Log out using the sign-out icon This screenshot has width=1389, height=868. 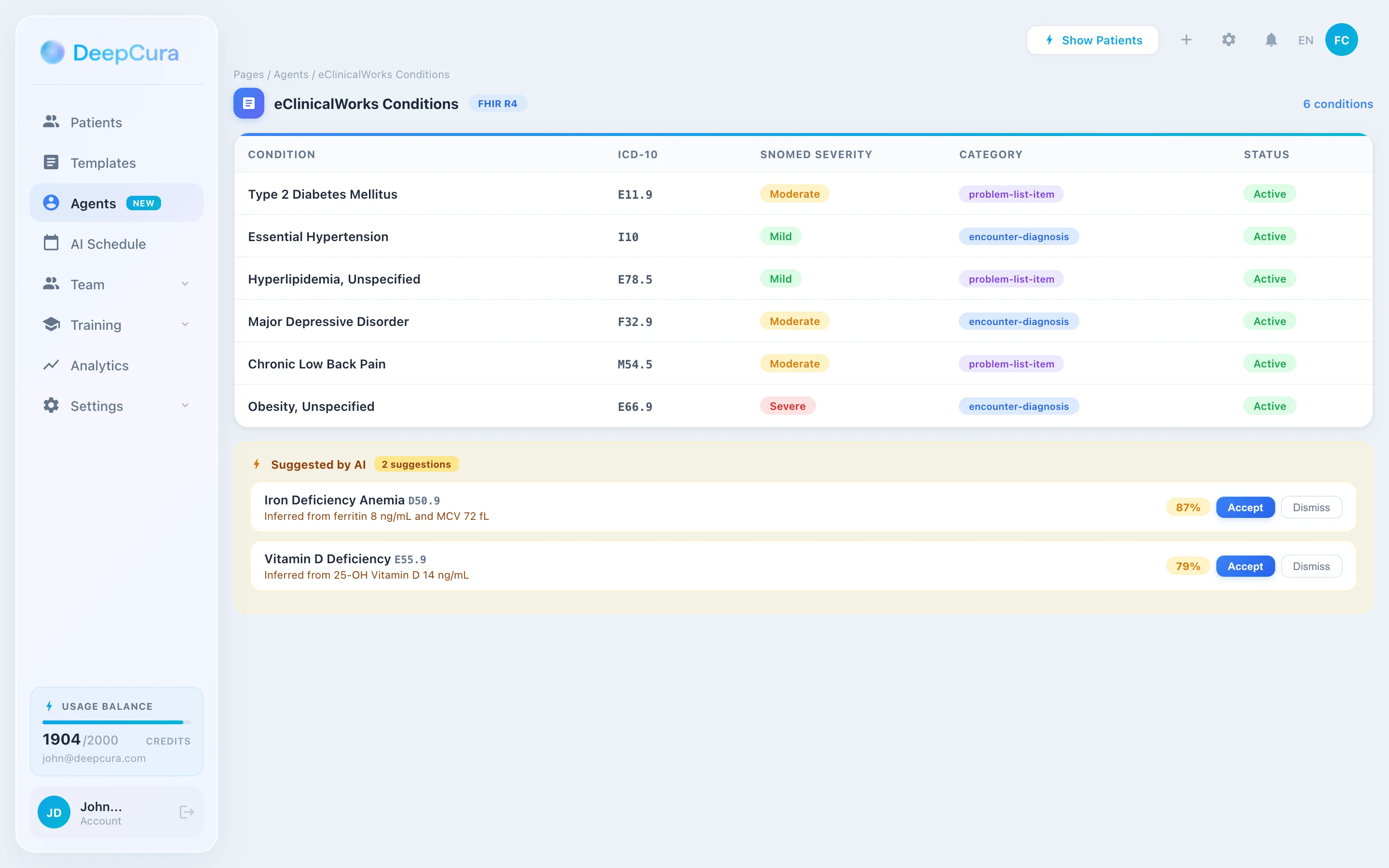(x=186, y=812)
